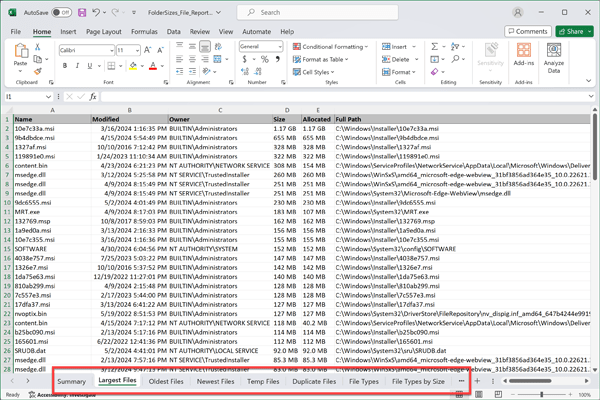Expand the Conditional Formatting menu
The width and height of the screenshot is (600, 400).
[330, 46]
